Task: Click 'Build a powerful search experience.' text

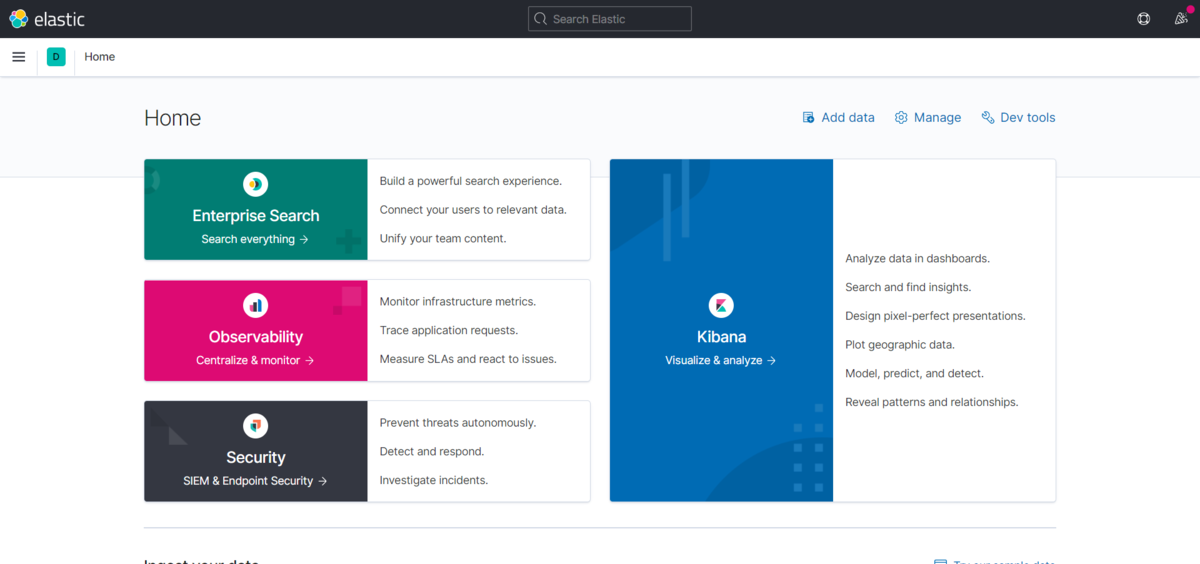Action: click(471, 181)
